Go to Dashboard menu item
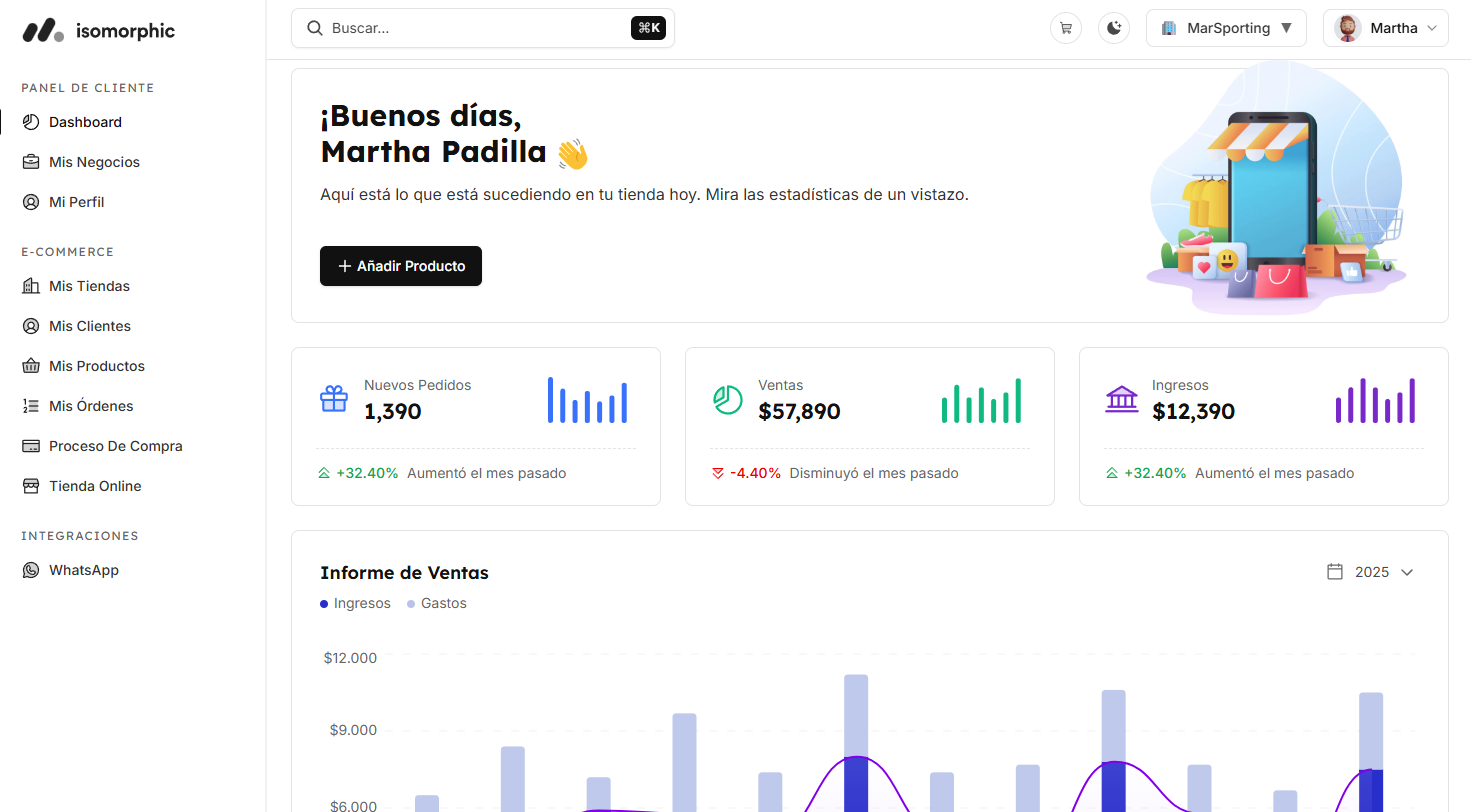Screen dimensions: 1471x812 (85, 122)
